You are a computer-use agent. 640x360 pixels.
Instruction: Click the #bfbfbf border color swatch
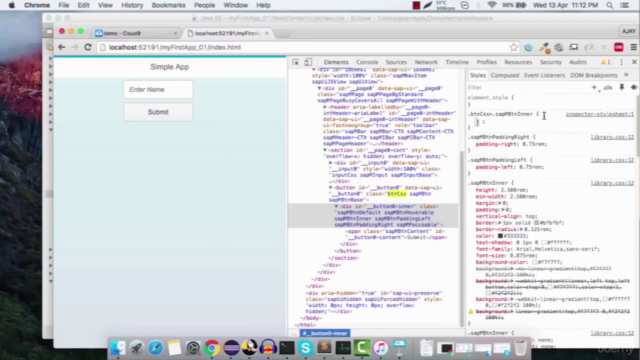click(537, 223)
